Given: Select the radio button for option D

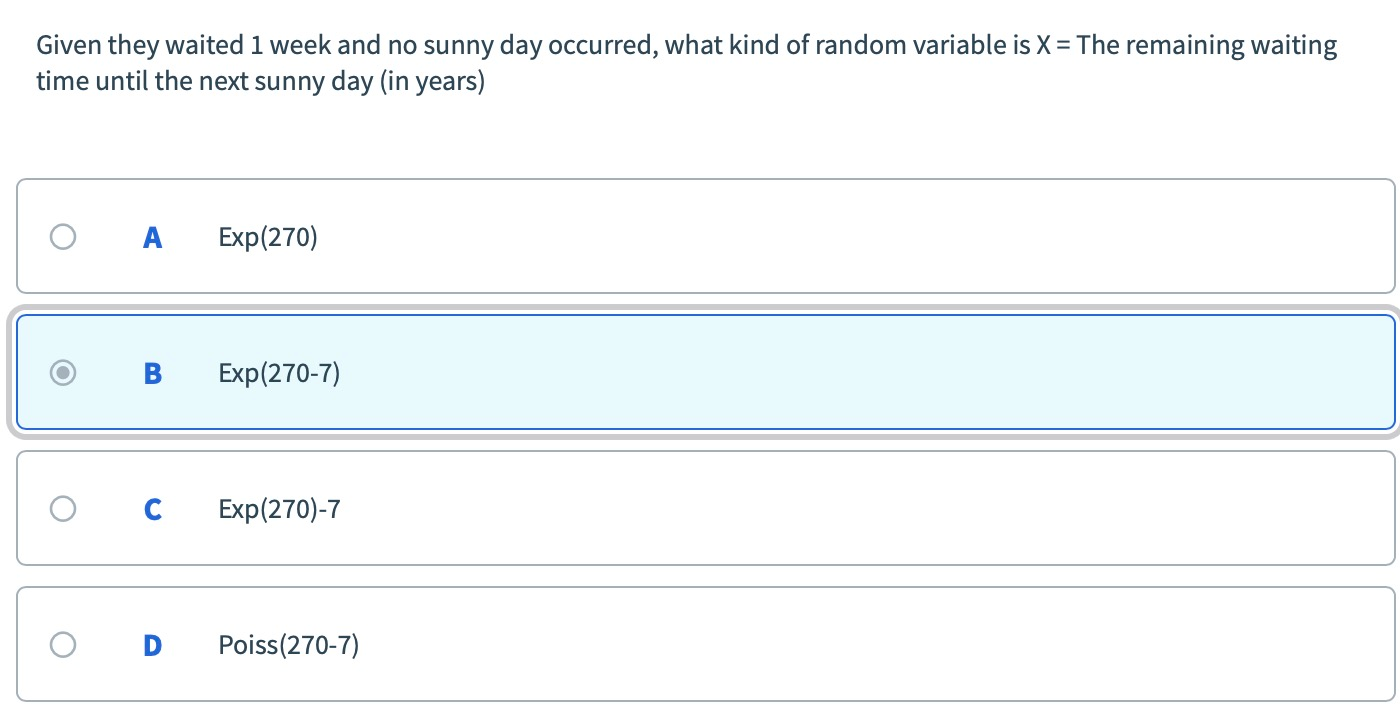Looking at the screenshot, I should [63, 645].
